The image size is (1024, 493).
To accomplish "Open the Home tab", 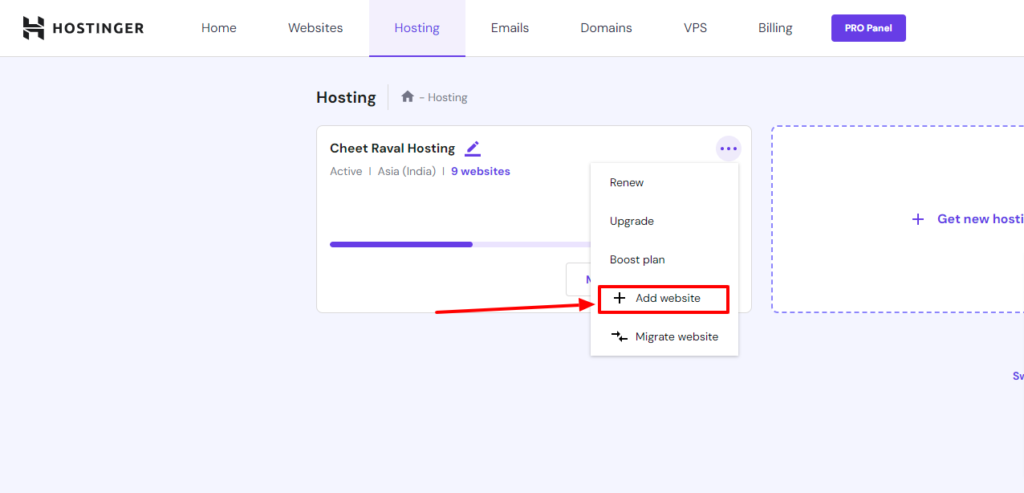I will coord(219,28).
